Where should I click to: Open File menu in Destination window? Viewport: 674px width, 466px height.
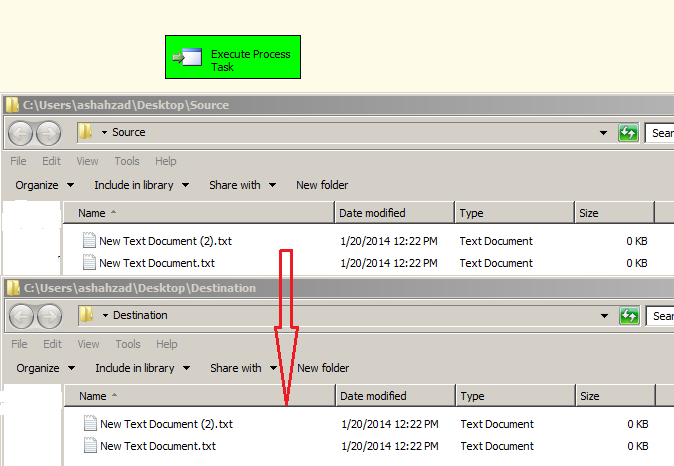(x=19, y=344)
